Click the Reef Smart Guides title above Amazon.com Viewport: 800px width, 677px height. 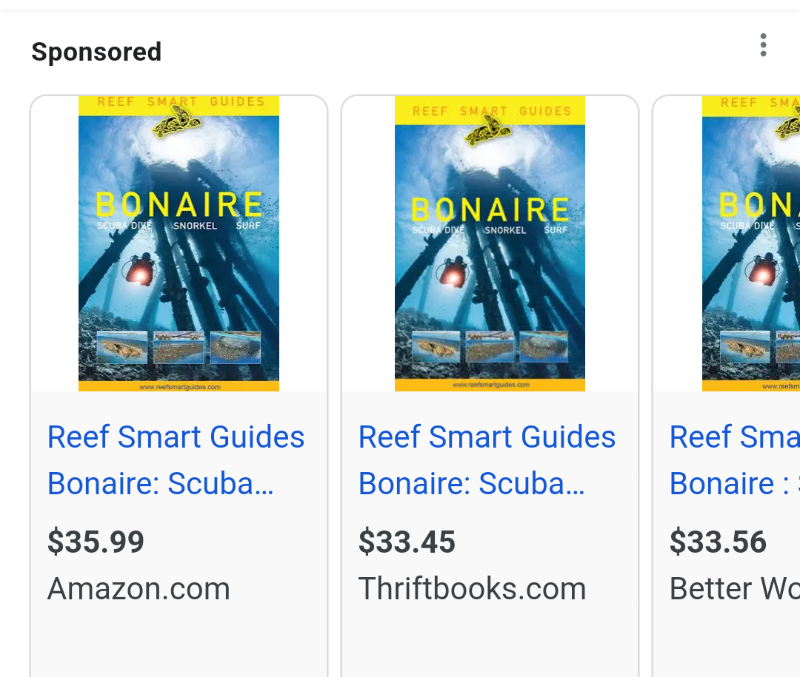pos(176,460)
